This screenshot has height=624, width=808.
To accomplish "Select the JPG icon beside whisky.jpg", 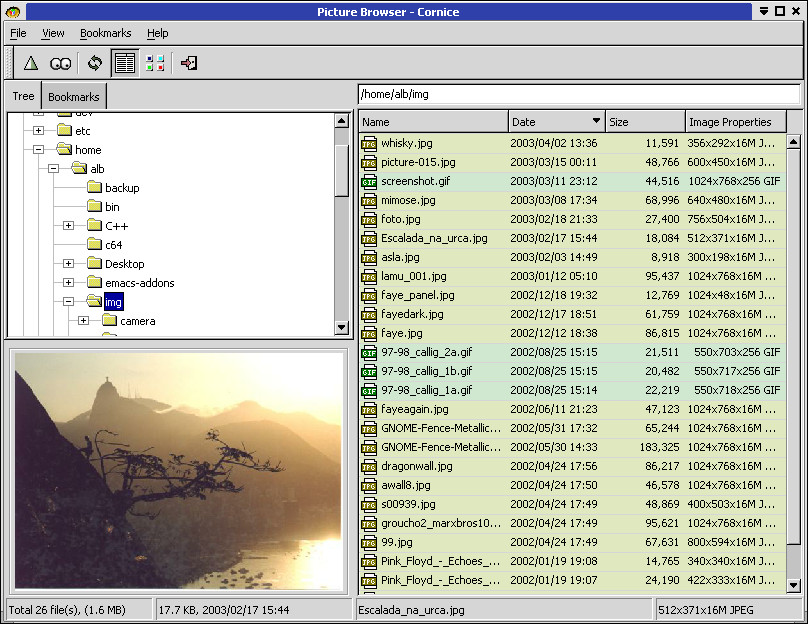I will (369, 143).
